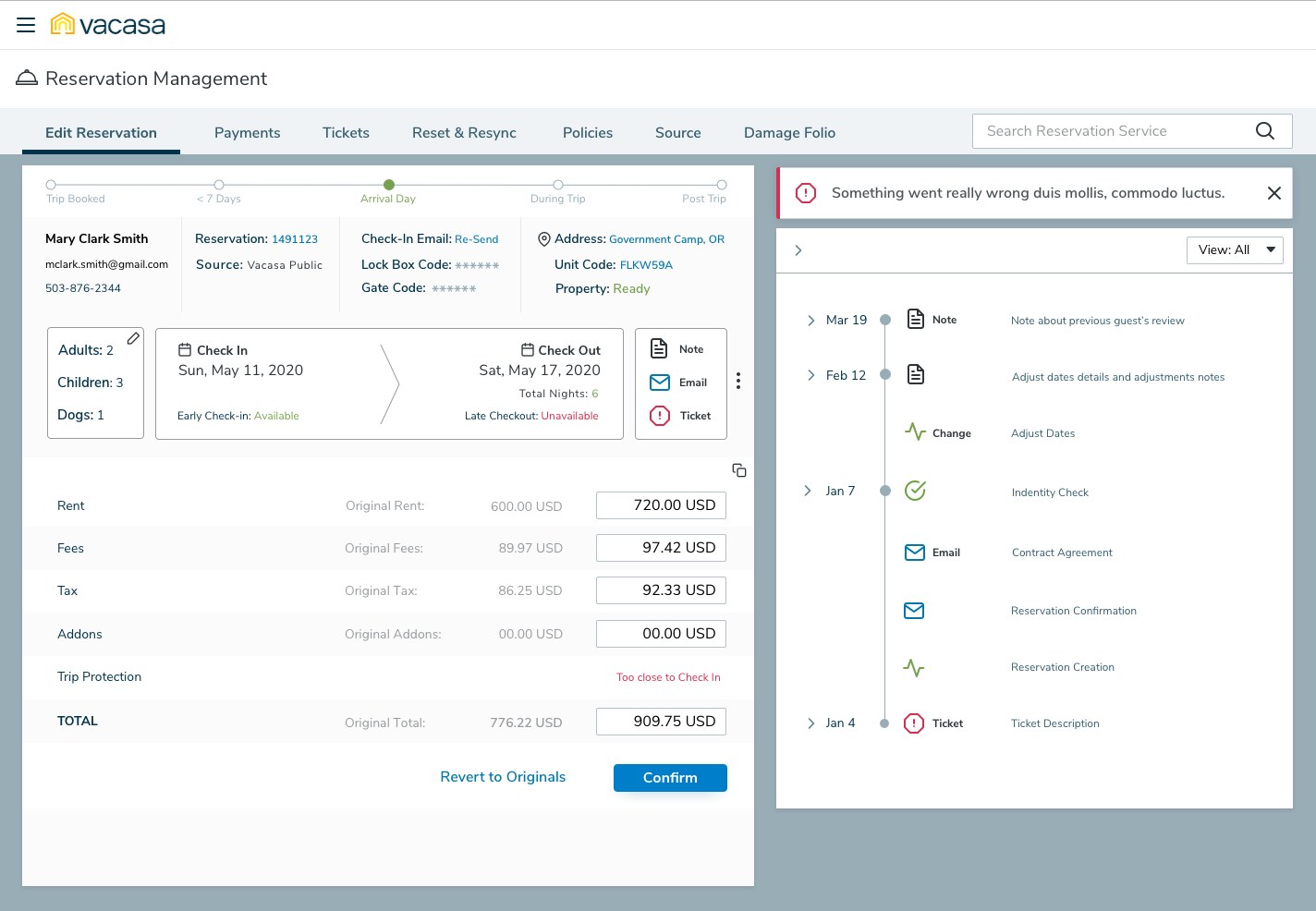Click the Change activity icon for Adjust Dates
Image resolution: width=1316 pixels, height=911 pixels.
(915, 431)
